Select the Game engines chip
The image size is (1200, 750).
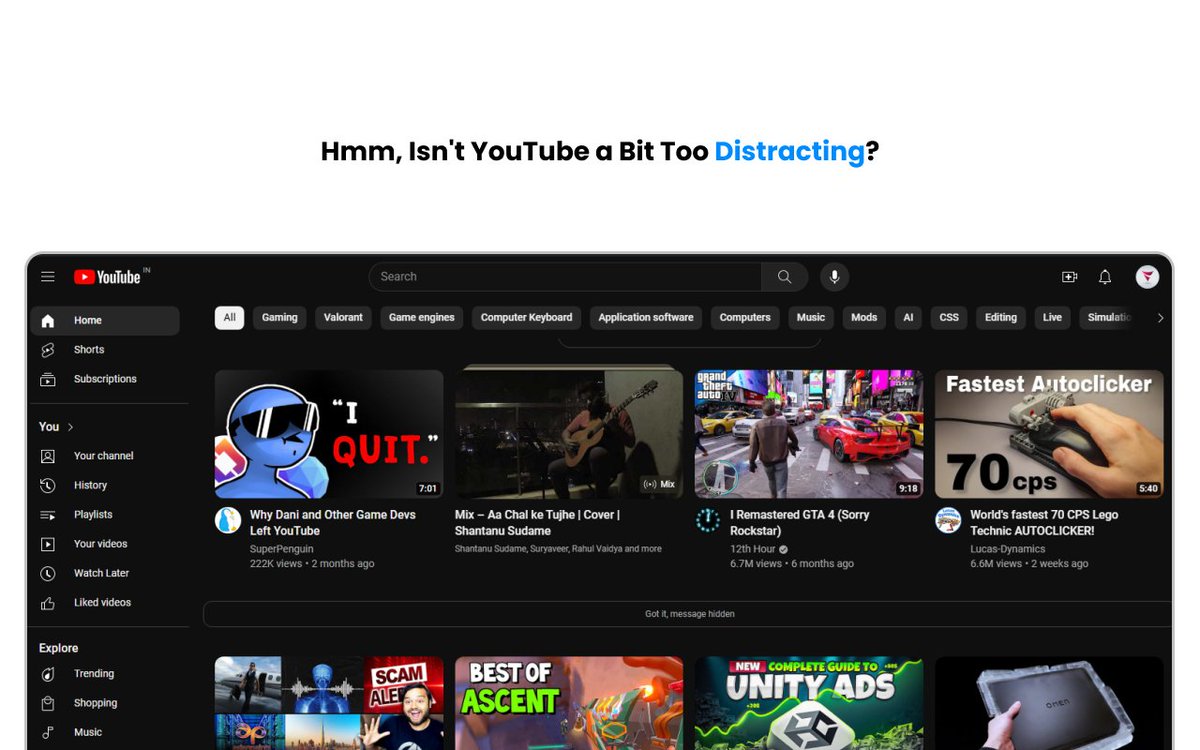click(x=422, y=318)
